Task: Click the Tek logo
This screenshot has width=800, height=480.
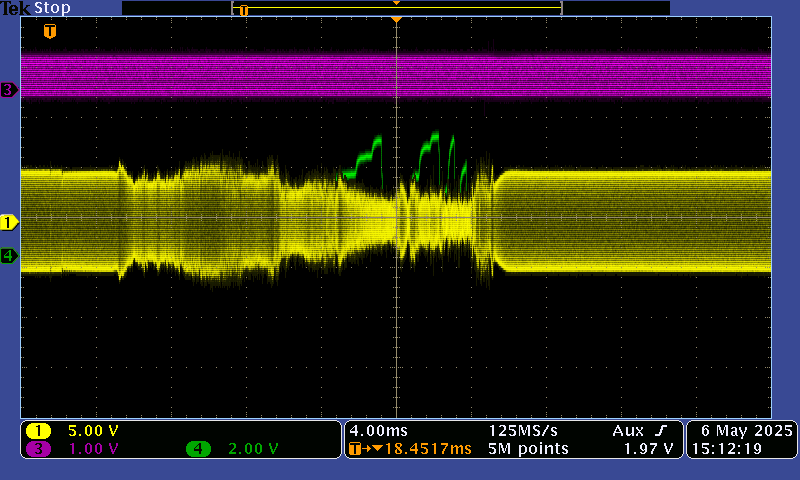Action: click(x=16, y=8)
